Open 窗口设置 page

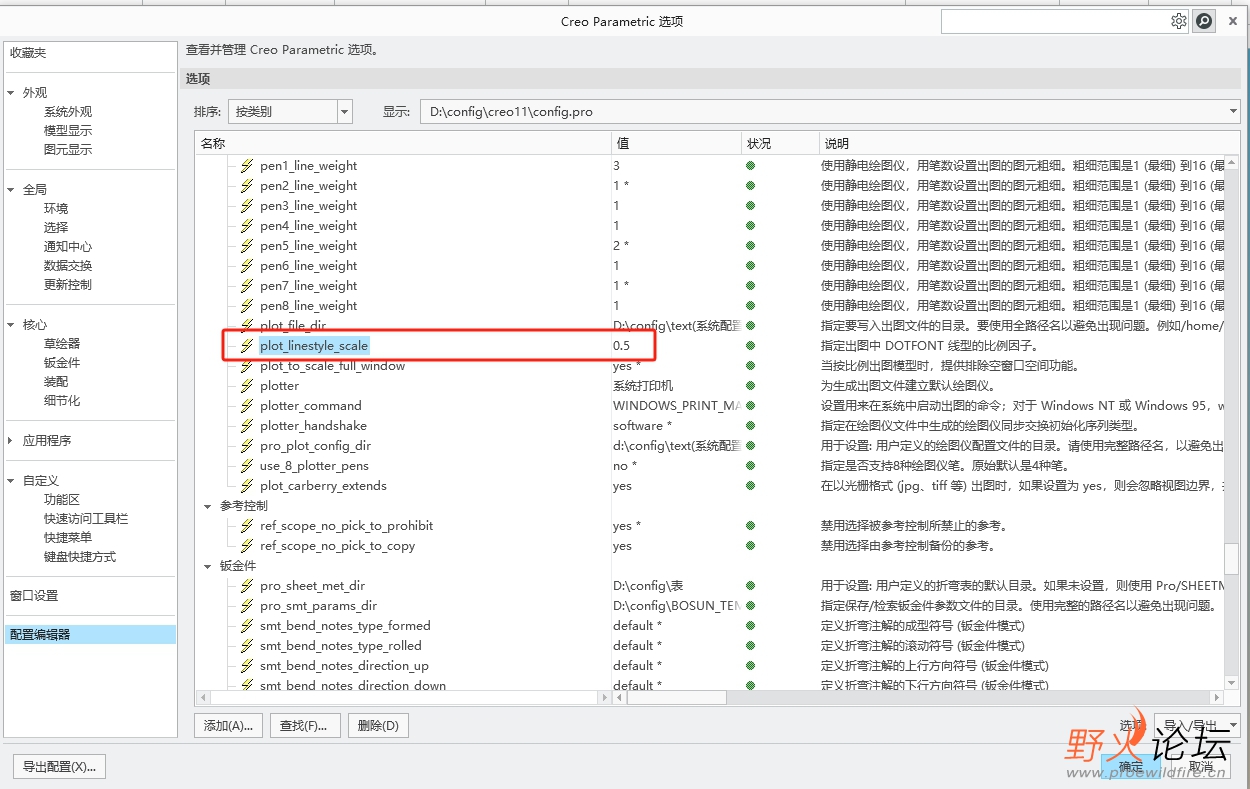click(34, 596)
